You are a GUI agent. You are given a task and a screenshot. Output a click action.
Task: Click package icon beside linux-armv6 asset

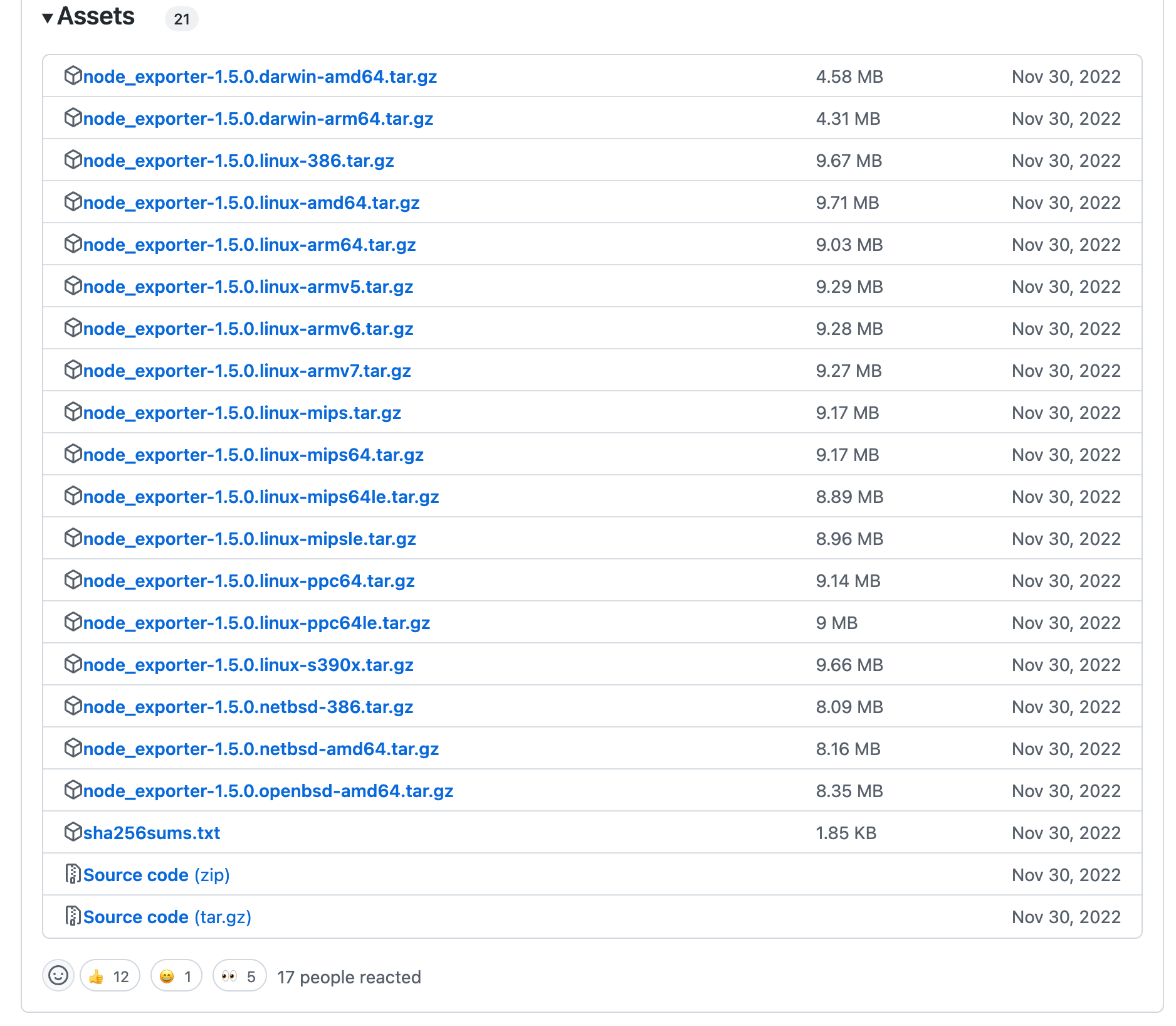click(73, 327)
